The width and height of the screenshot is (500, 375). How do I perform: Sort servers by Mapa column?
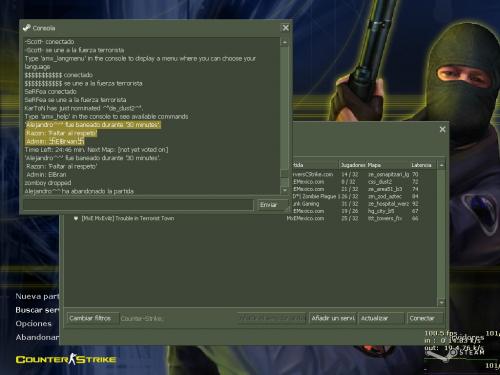click(388, 165)
